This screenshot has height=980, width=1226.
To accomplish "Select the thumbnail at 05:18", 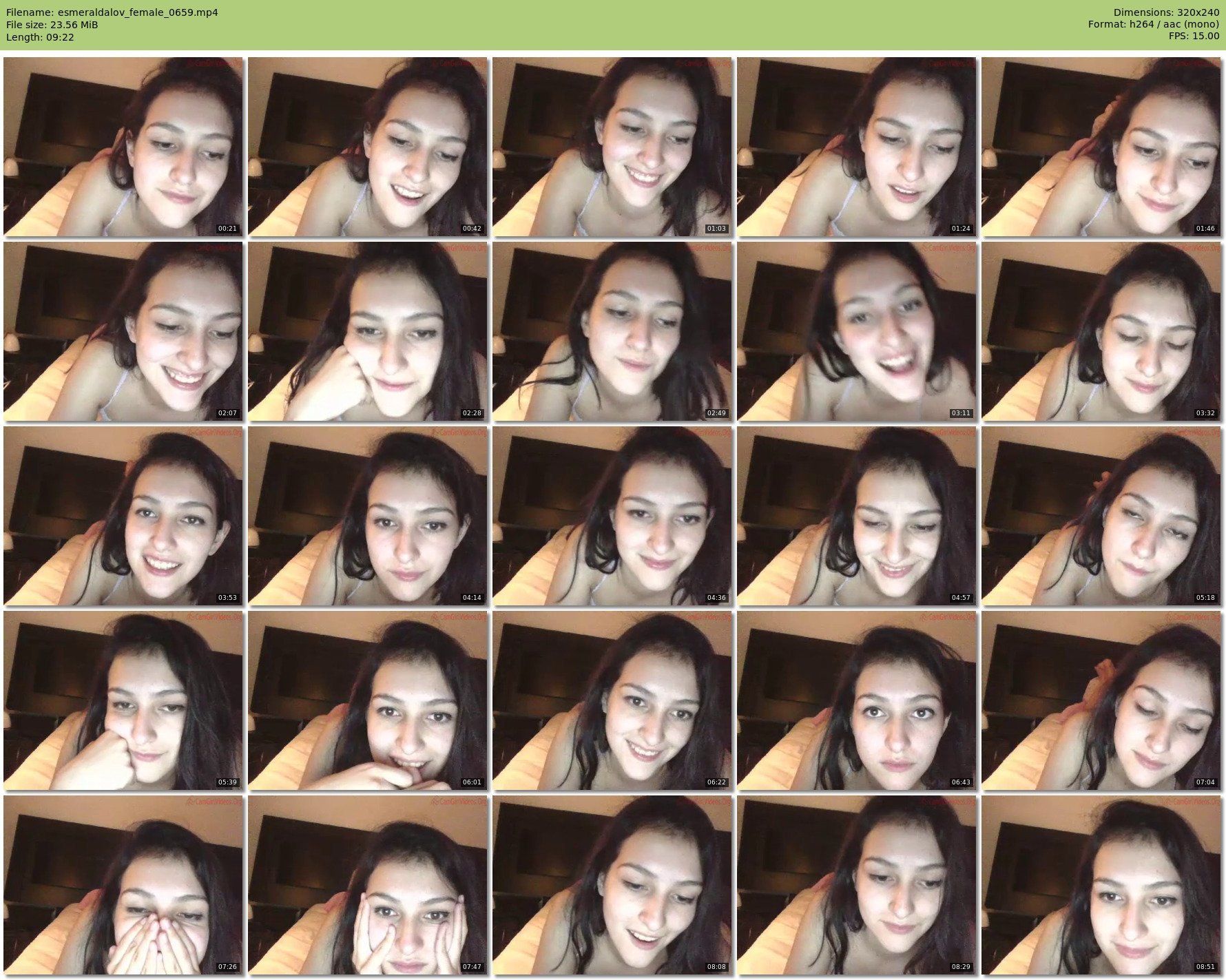I will (1101, 516).
